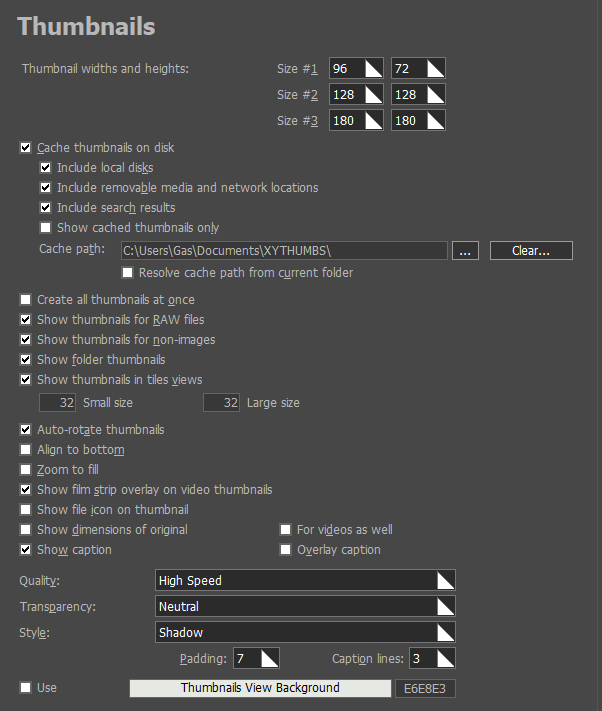Disable Cache thumbnails on disk
The image size is (602, 711).
coord(25,148)
